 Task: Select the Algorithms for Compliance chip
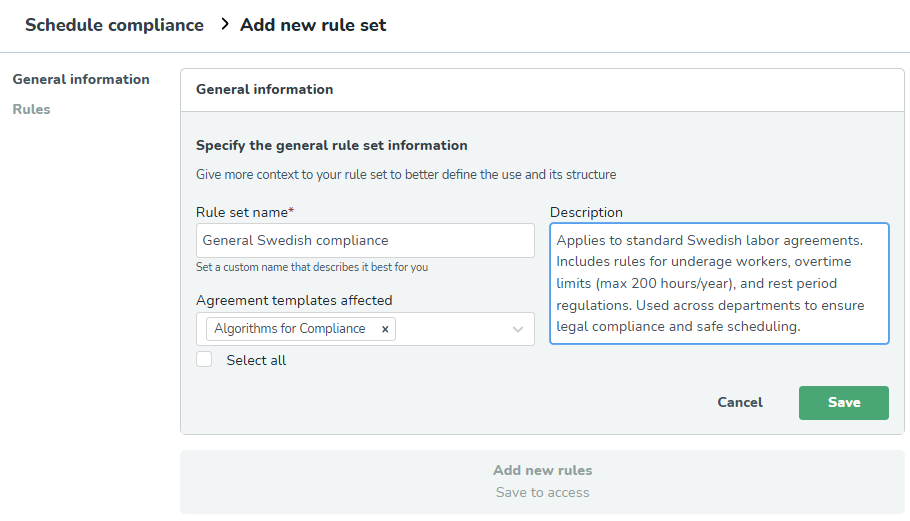point(290,329)
